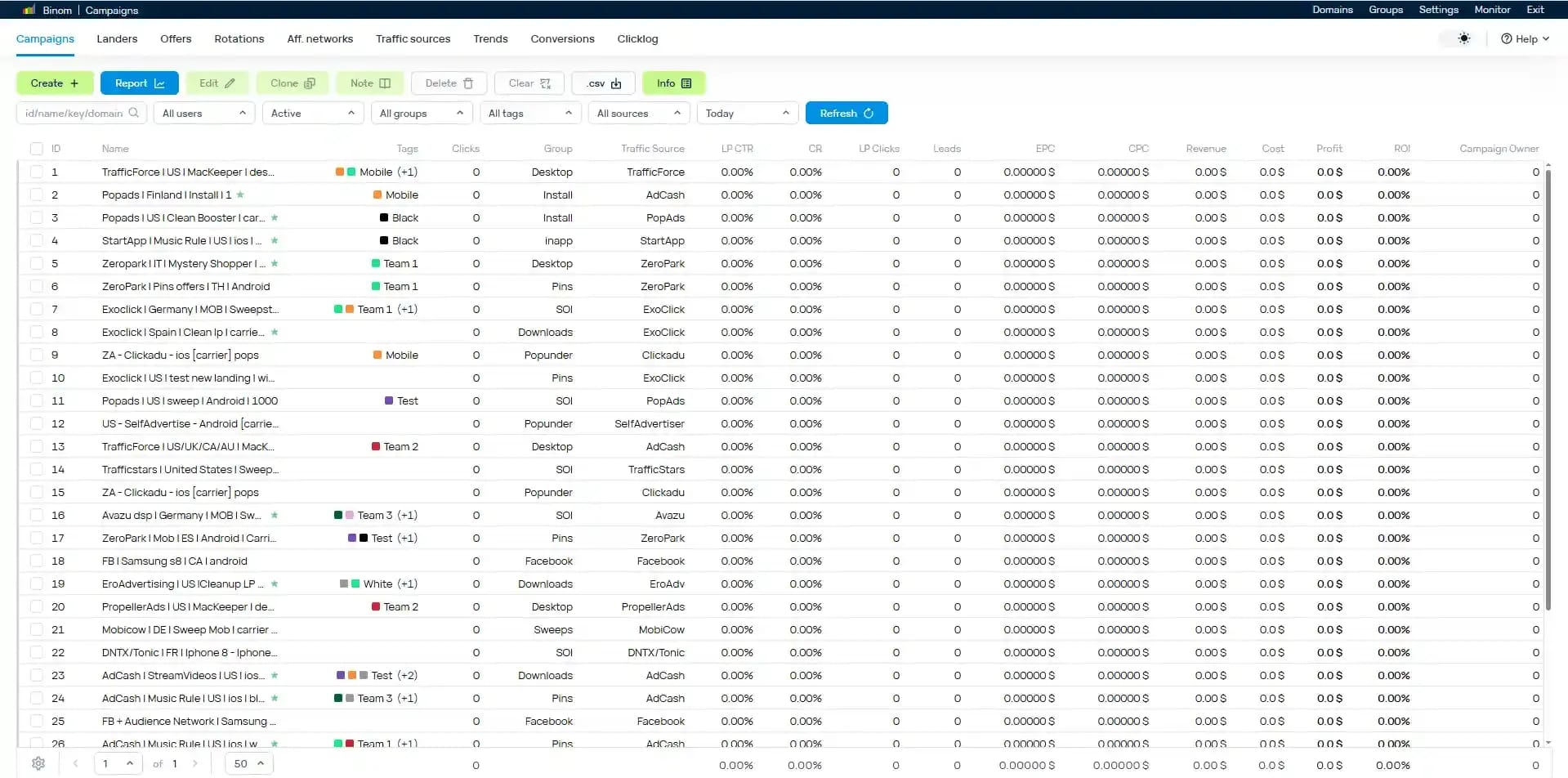The width and height of the screenshot is (1568, 778).
Task: Click the orange Mobile tag swatch on Popads Finland row
Action: point(377,194)
